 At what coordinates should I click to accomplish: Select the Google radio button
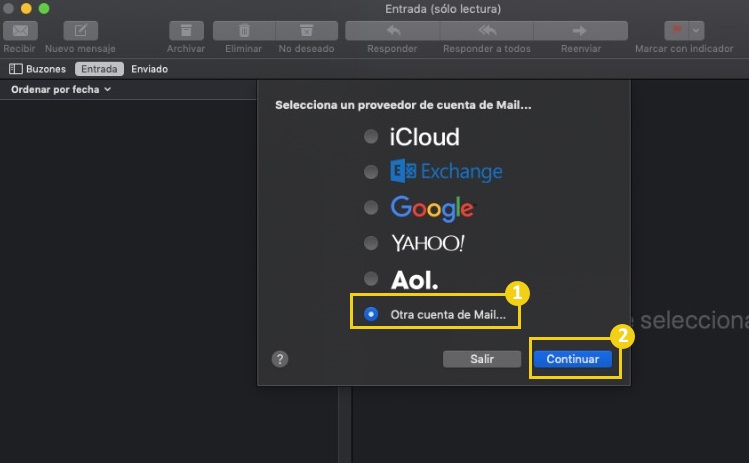[x=371, y=207]
